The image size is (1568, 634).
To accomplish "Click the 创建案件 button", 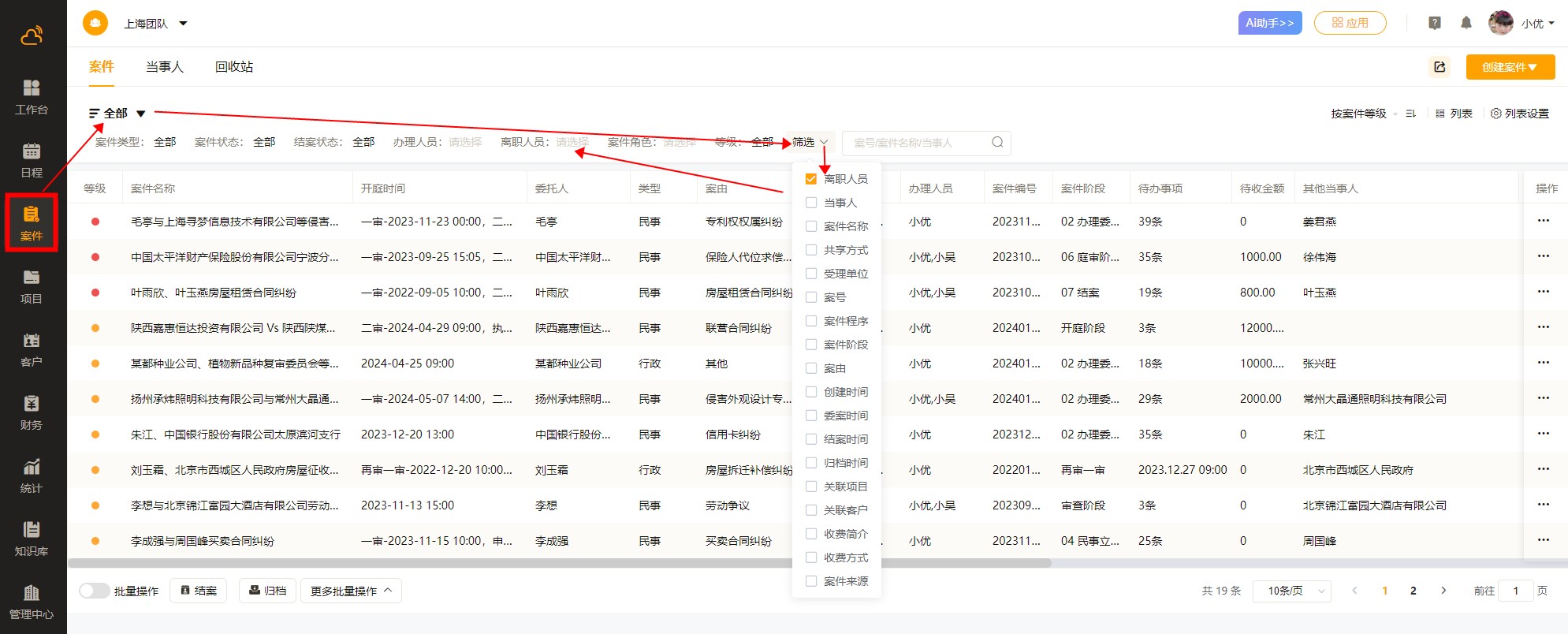I will [x=1510, y=67].
